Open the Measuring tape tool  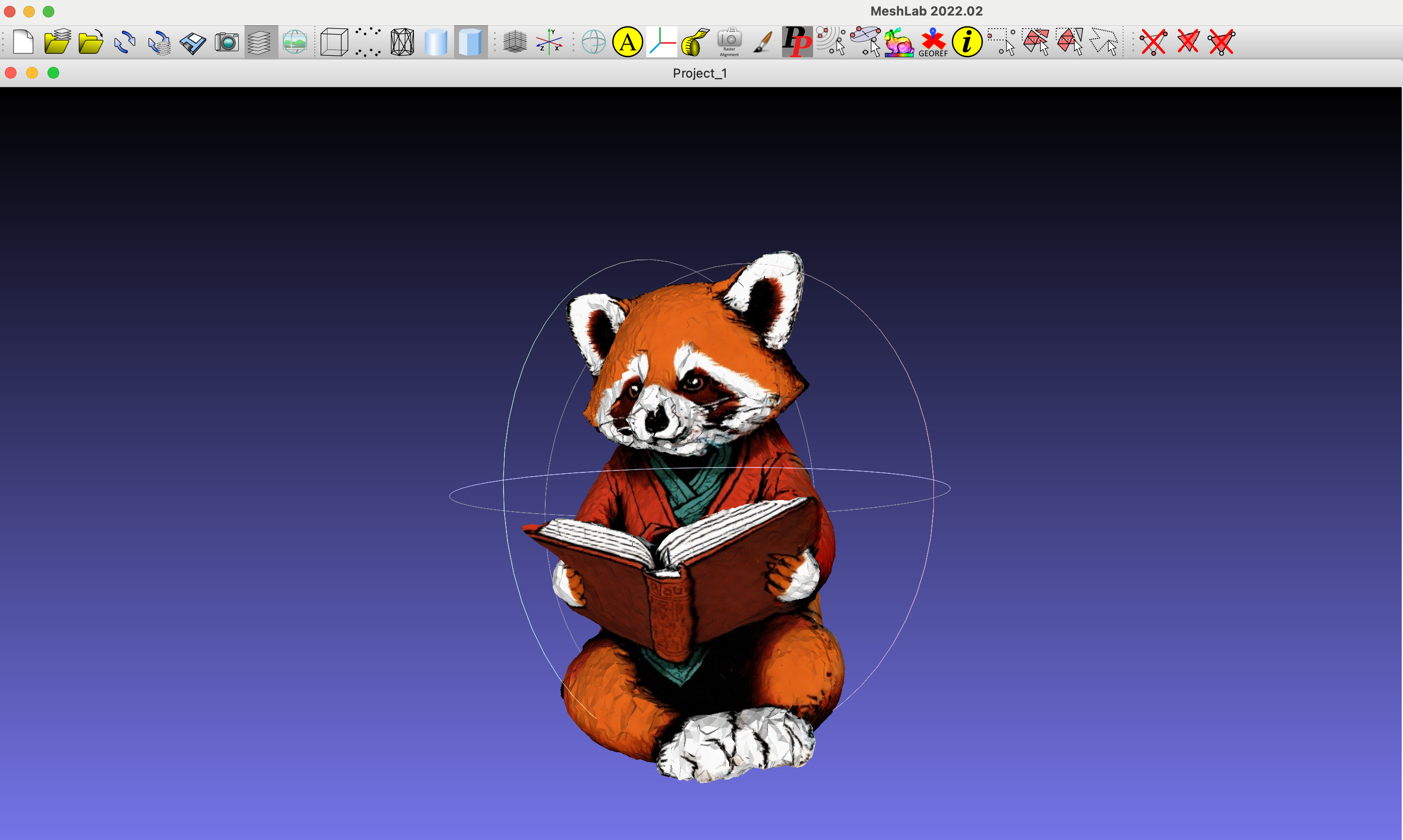695,42
